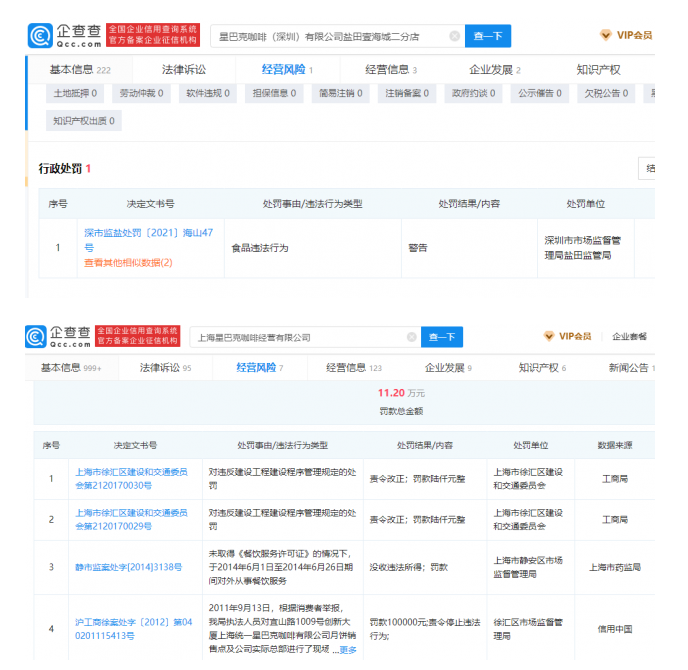
Task: Select the 担保信息 0 filter chip
Action: [274, 93]
